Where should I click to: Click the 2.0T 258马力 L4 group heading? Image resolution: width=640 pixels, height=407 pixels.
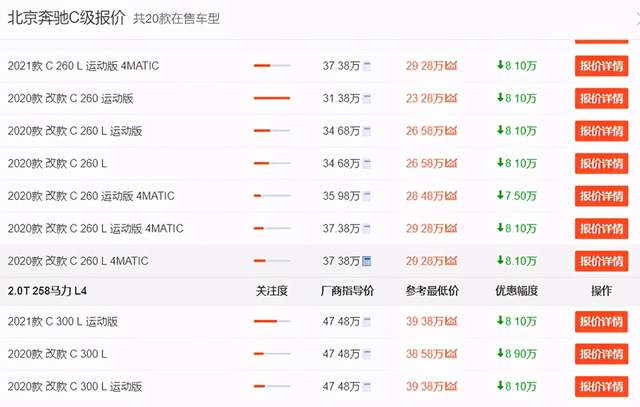point(47,291)
